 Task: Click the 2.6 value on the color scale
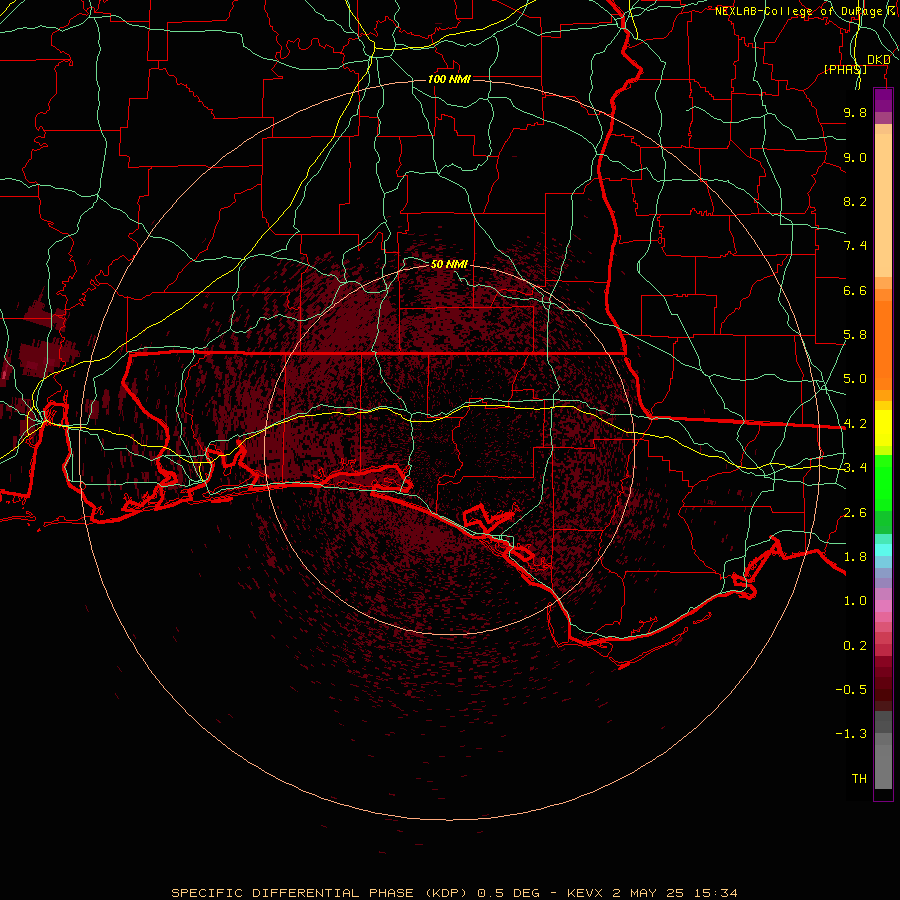tap(855, 513)
